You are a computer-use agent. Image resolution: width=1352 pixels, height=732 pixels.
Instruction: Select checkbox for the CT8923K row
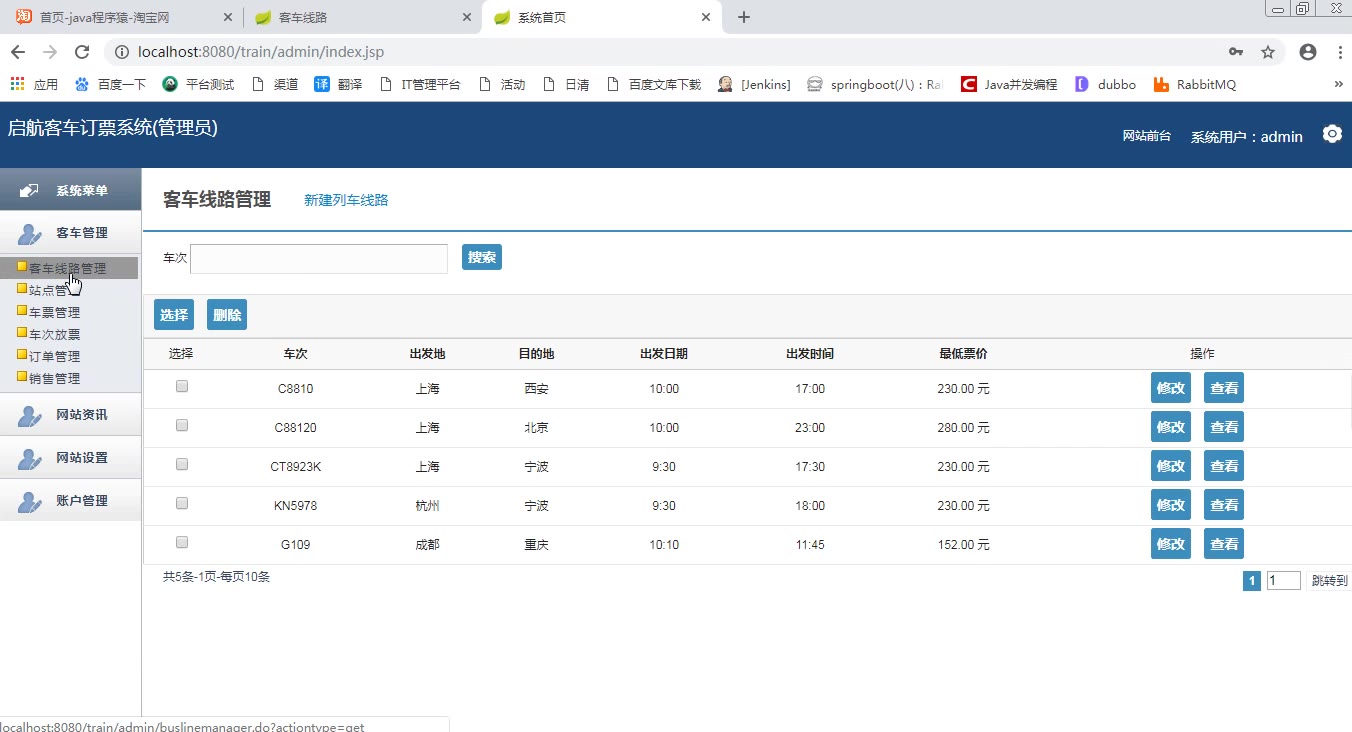point(182,464)
